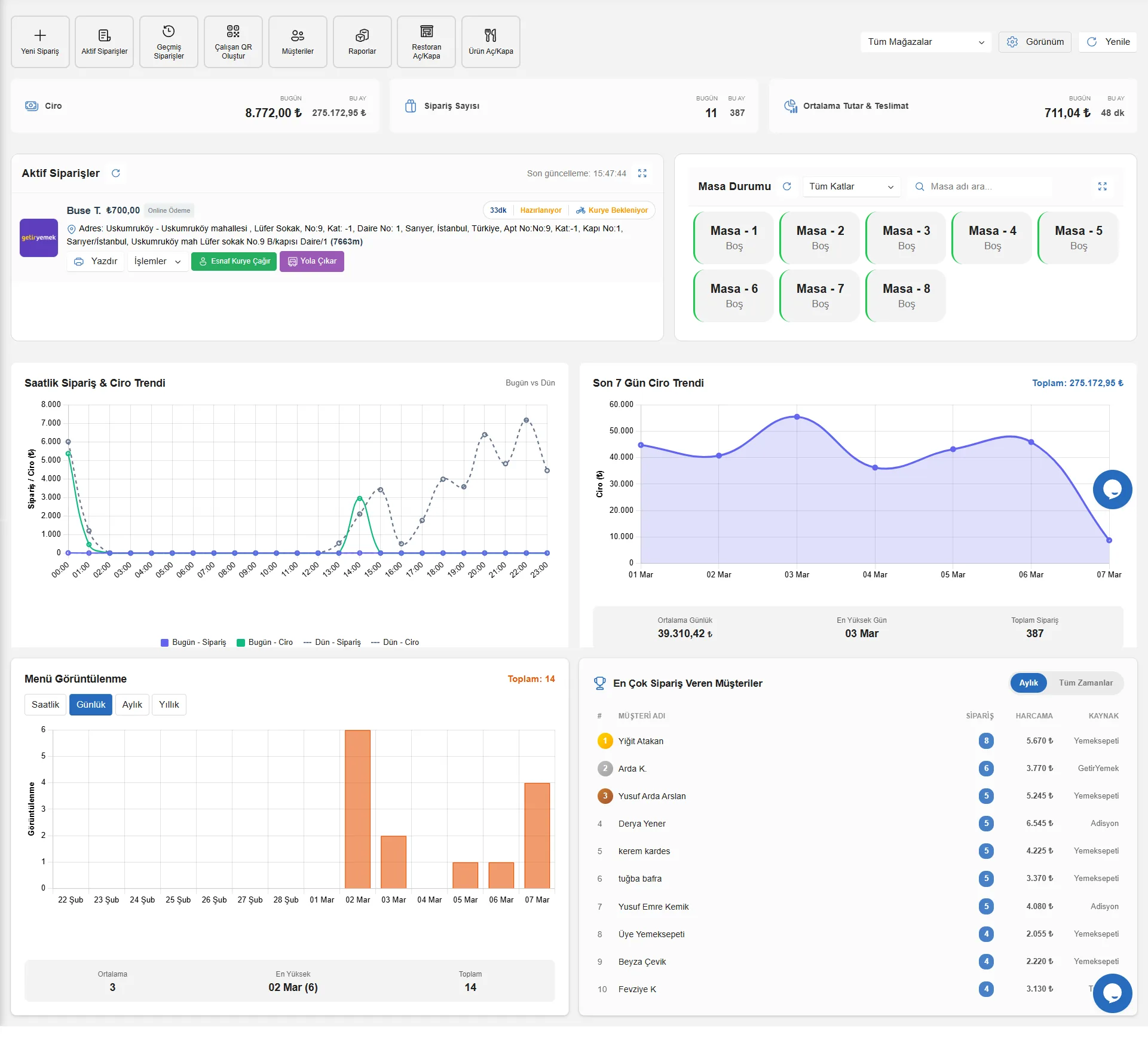Select the Yıllık menu view tab
This screenshot has height=1037, width=1148.
(x=169, y=705)
